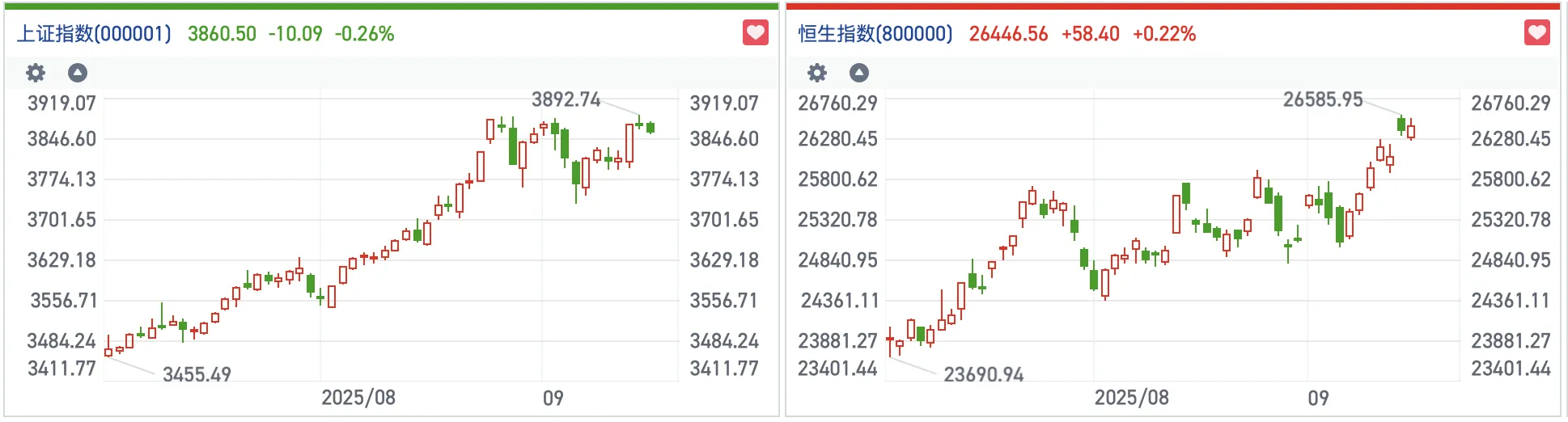Screen dimensions: 1568x422
Task: Click latest green candlestick on Shanghai chart
Action: point(651,128)
